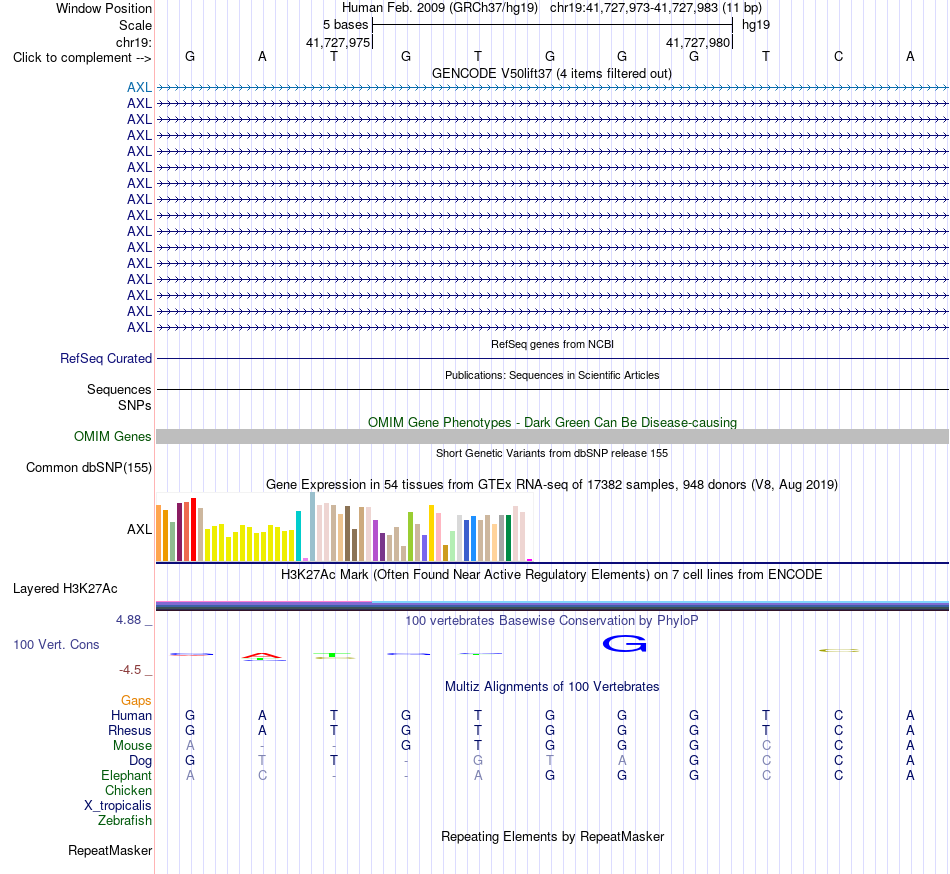Click 'Short Genetic Variants from dbSNP release 155' title
Viewport: 950px width, 874px height.
coord(552,453)
